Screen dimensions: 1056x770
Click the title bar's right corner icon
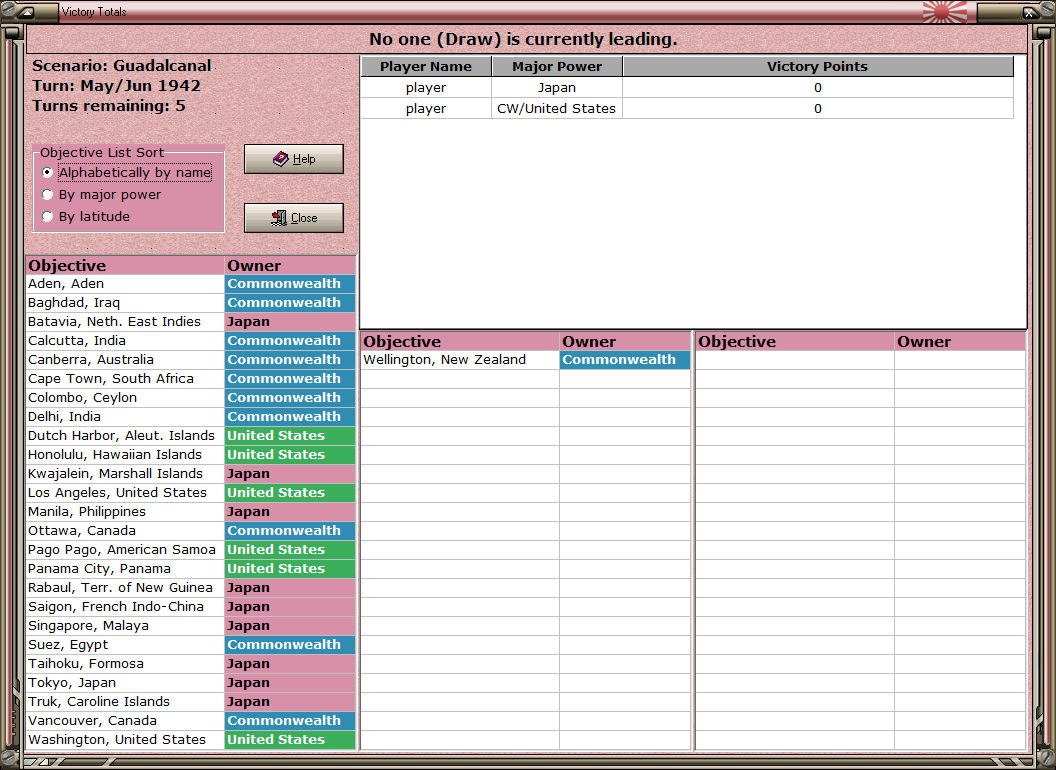coord(1030,11)
